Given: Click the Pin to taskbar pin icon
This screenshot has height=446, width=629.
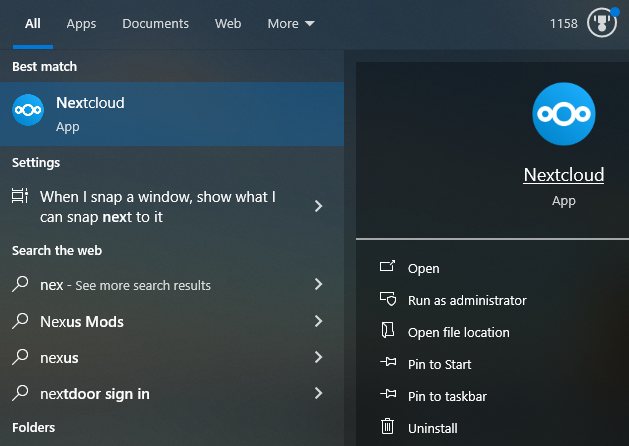Looking at the screenshot, I should [388, 394].
